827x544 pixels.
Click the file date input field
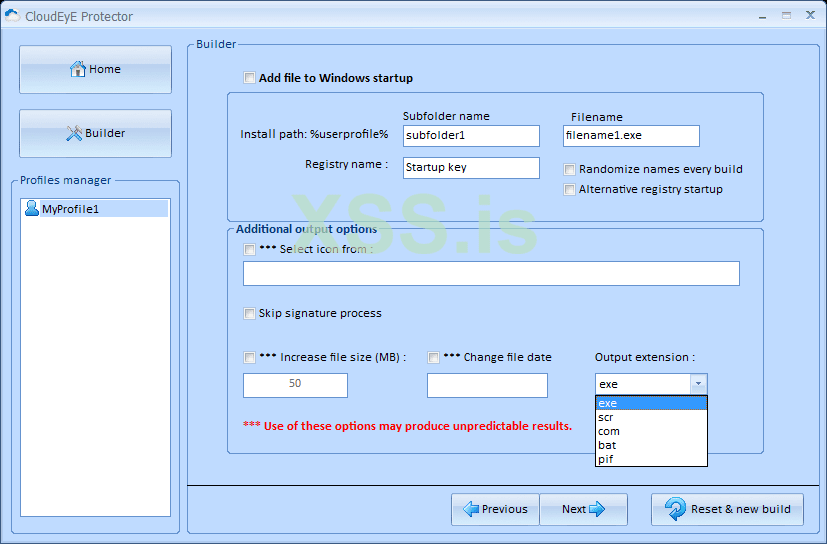(x=487, y=385)
